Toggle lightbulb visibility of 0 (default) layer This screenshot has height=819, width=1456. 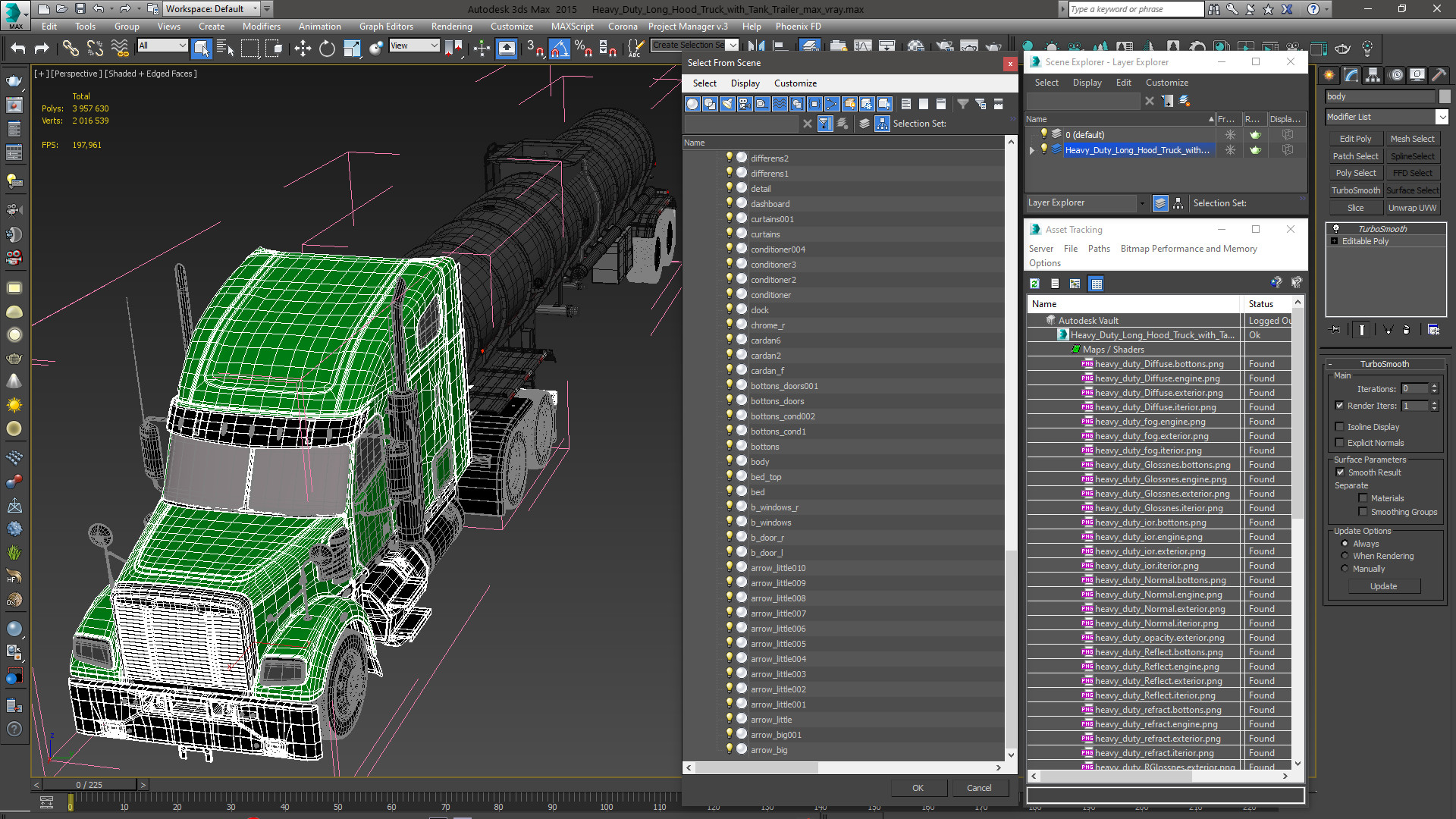click(x=1044, y=134)
